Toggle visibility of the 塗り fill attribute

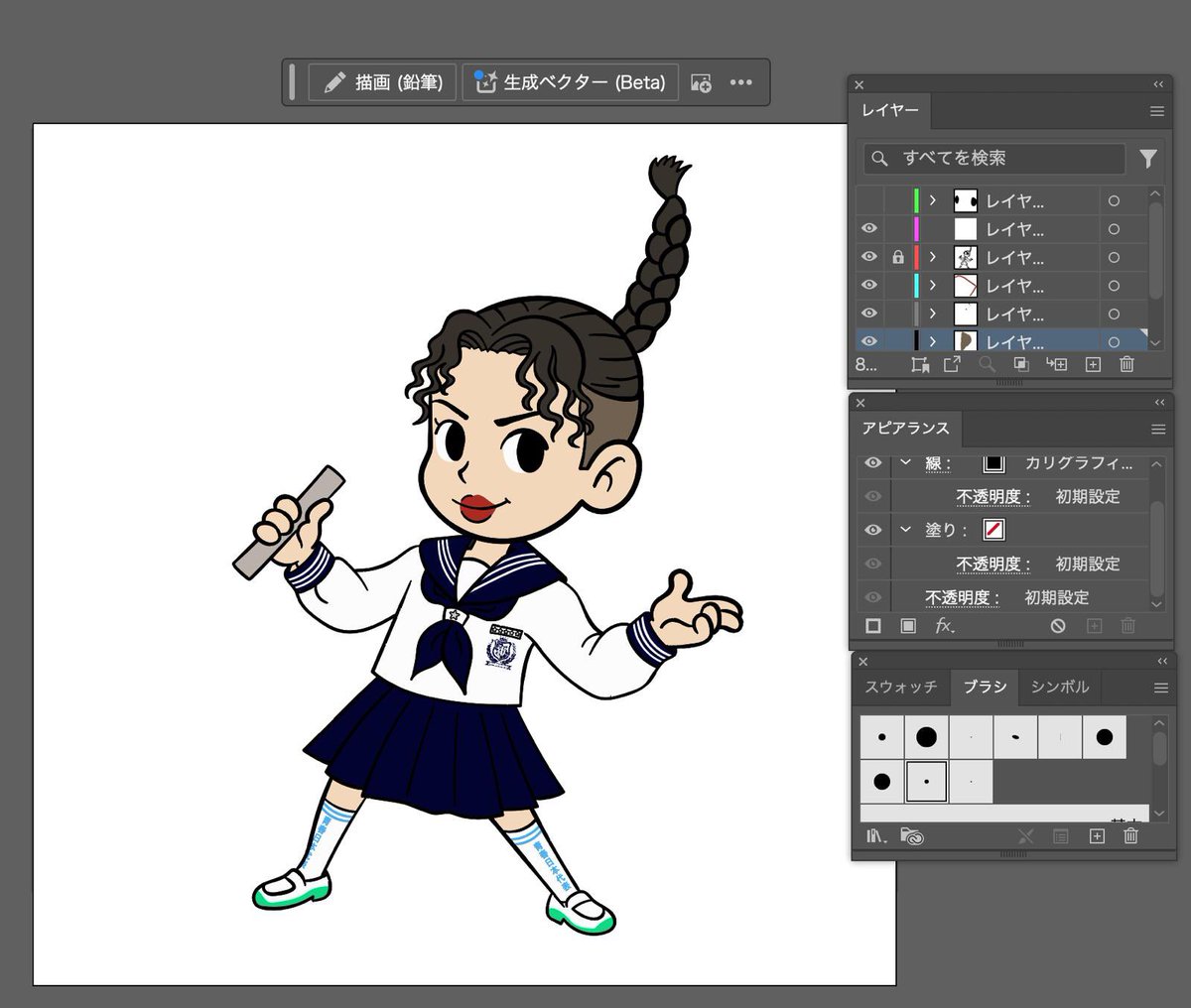(x=873, y=530)
